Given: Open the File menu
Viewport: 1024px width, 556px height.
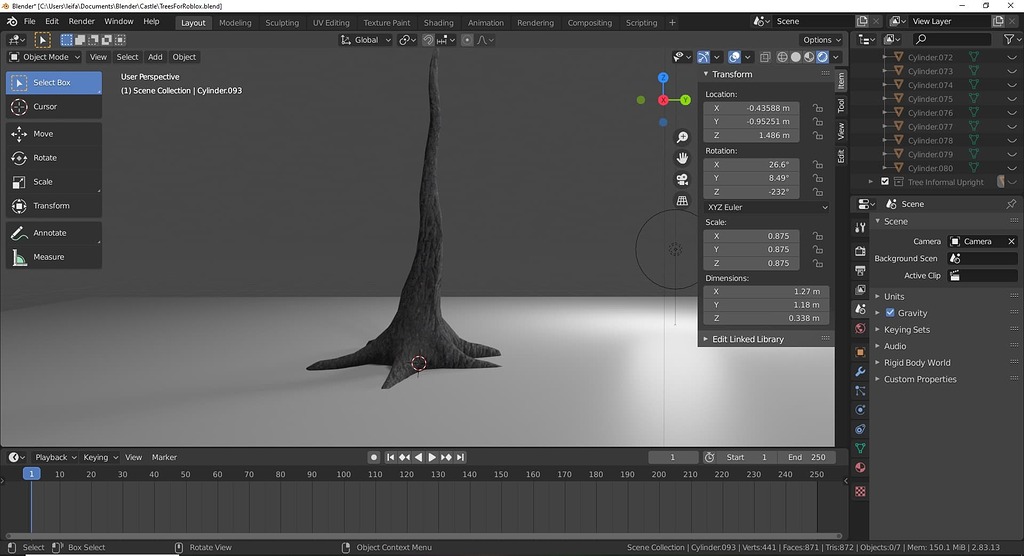Looking at the screenshot, I should 29,22.
